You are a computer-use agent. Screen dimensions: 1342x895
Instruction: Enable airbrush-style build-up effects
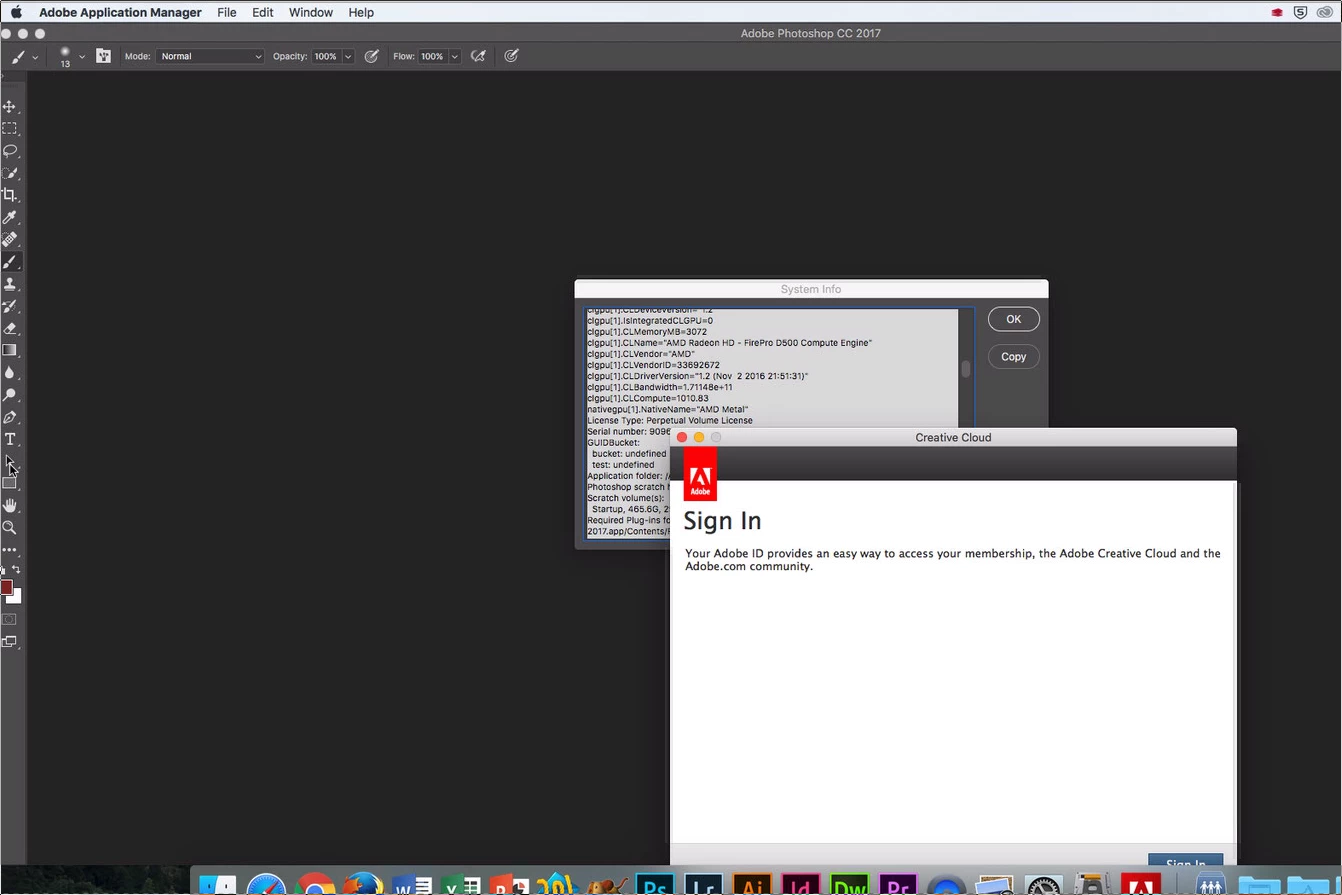click(x=478, y=56)
